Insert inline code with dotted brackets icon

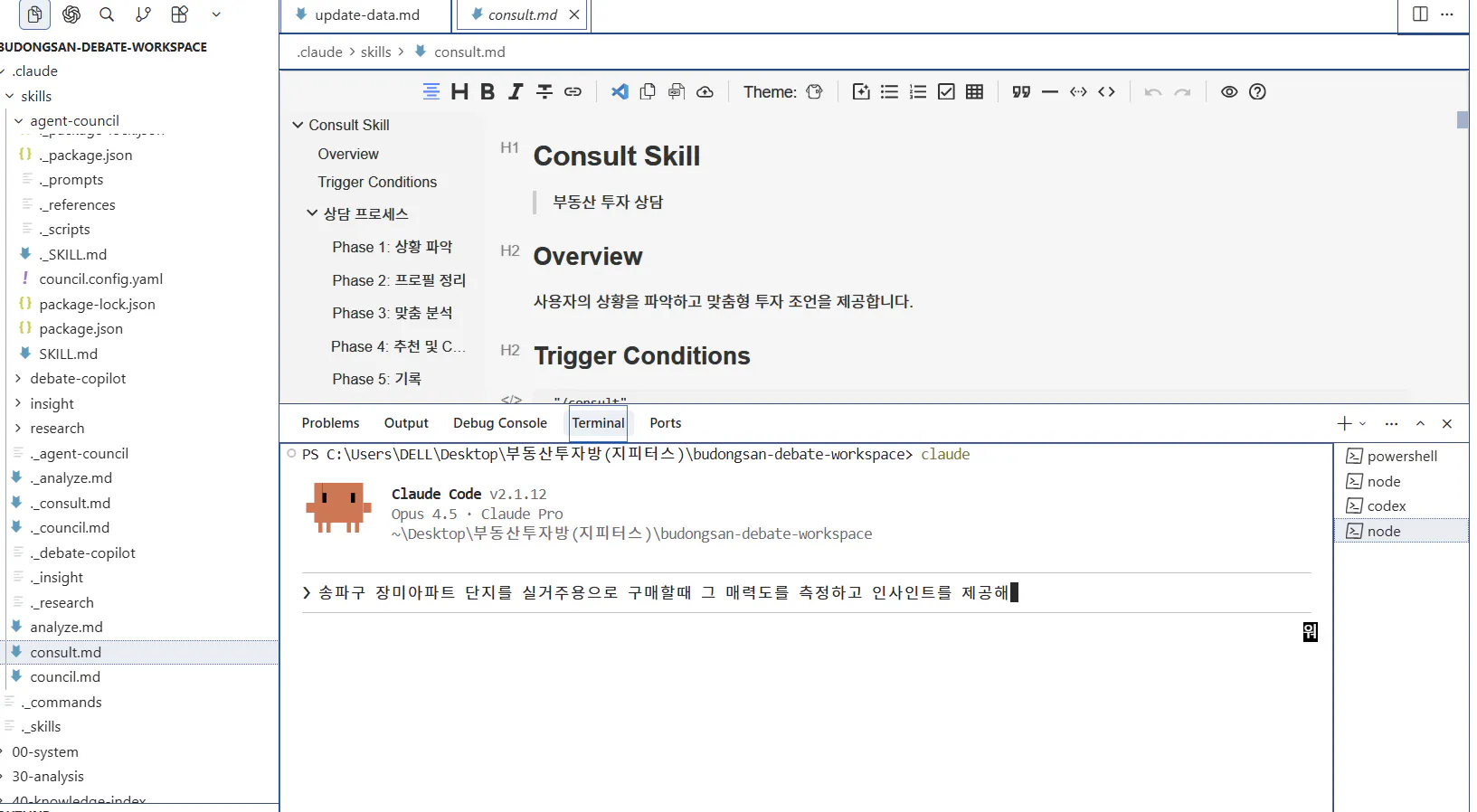(x=1078, y=91)
